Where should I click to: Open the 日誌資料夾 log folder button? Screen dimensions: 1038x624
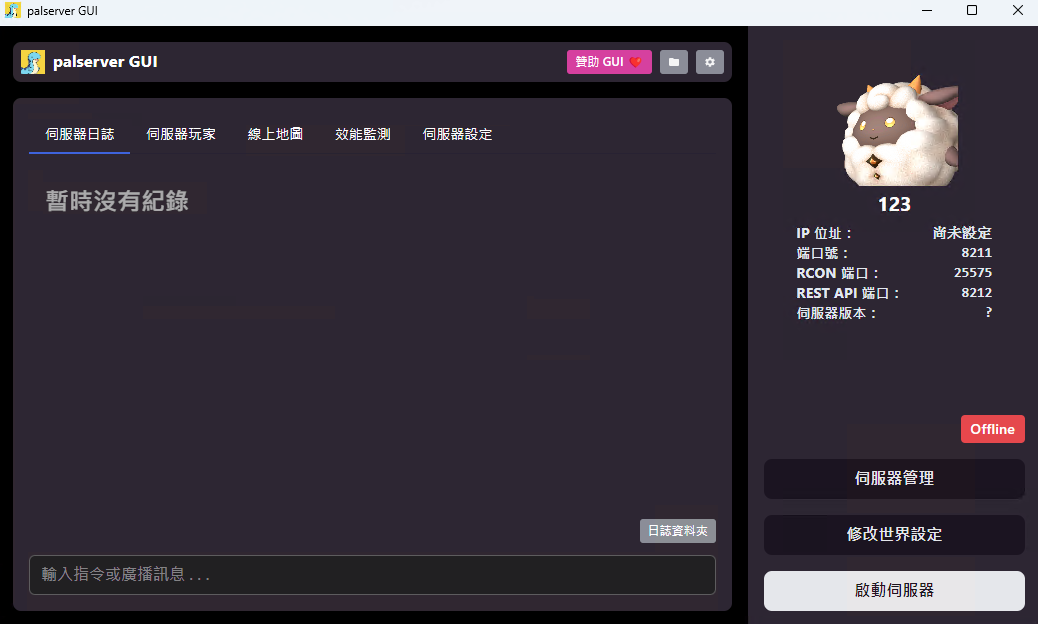(678, 531)
